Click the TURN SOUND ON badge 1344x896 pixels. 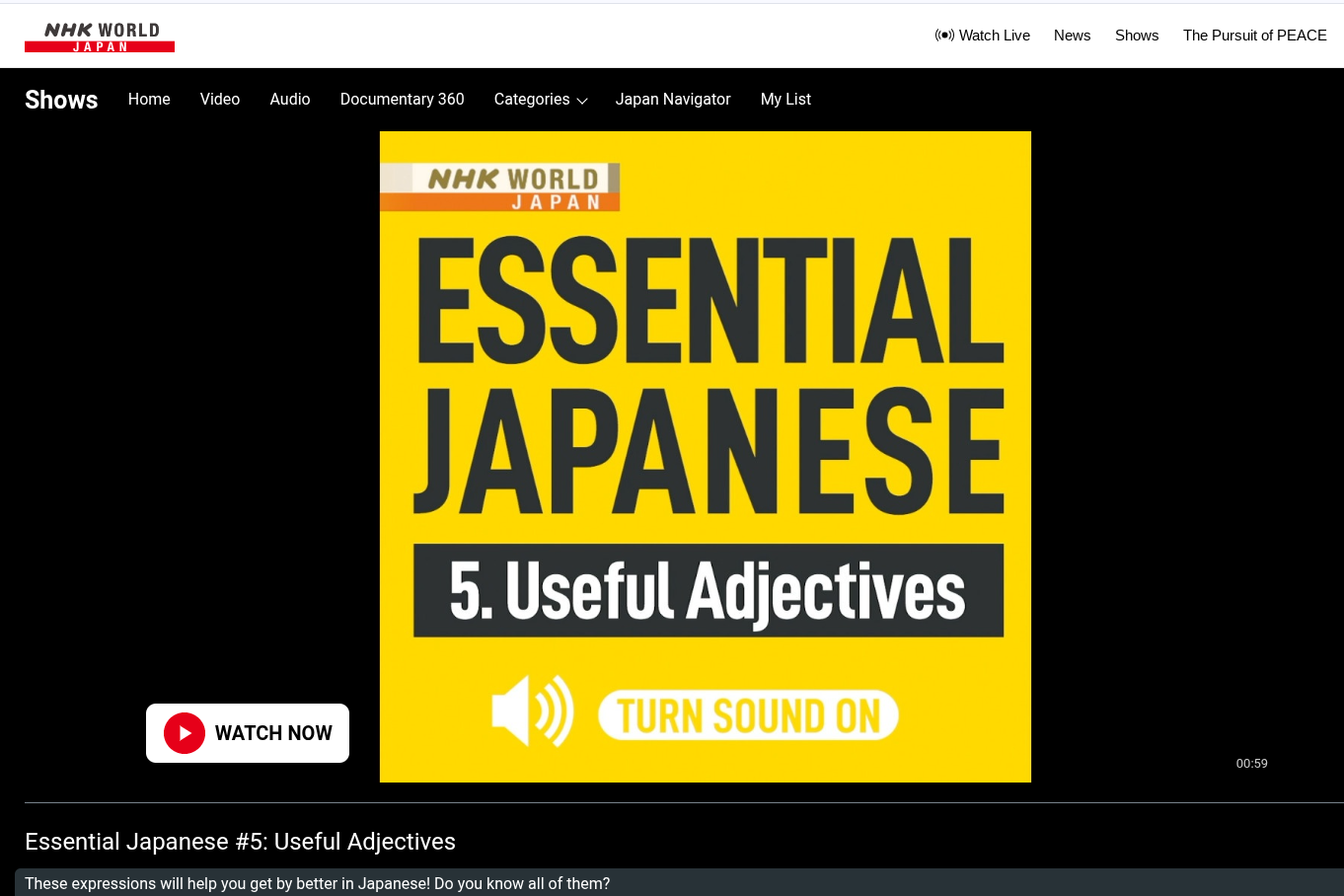(748, 715)
